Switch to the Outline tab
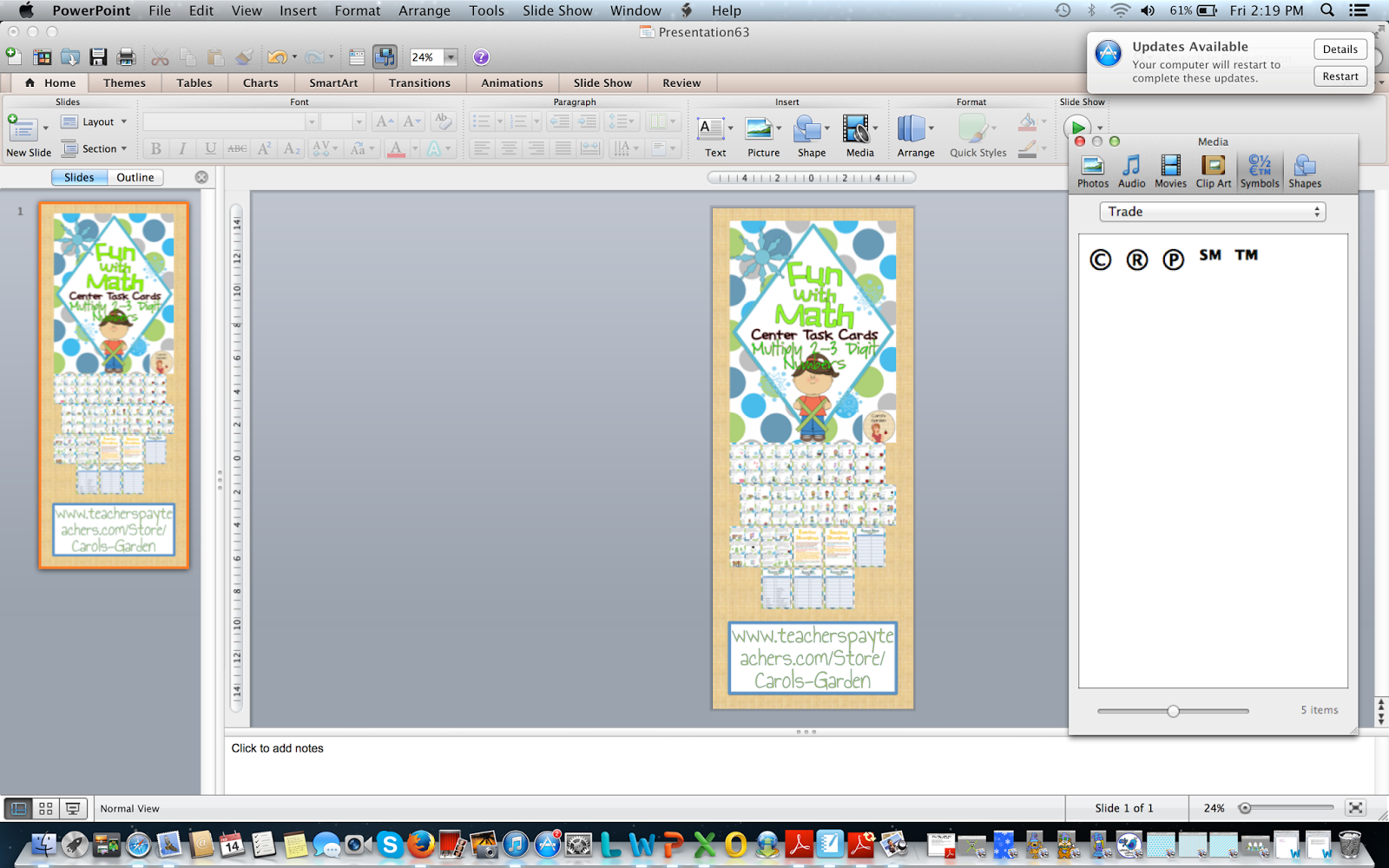Image resolution: width=1389 pixels, height=868 pixels. coord(135,177)
